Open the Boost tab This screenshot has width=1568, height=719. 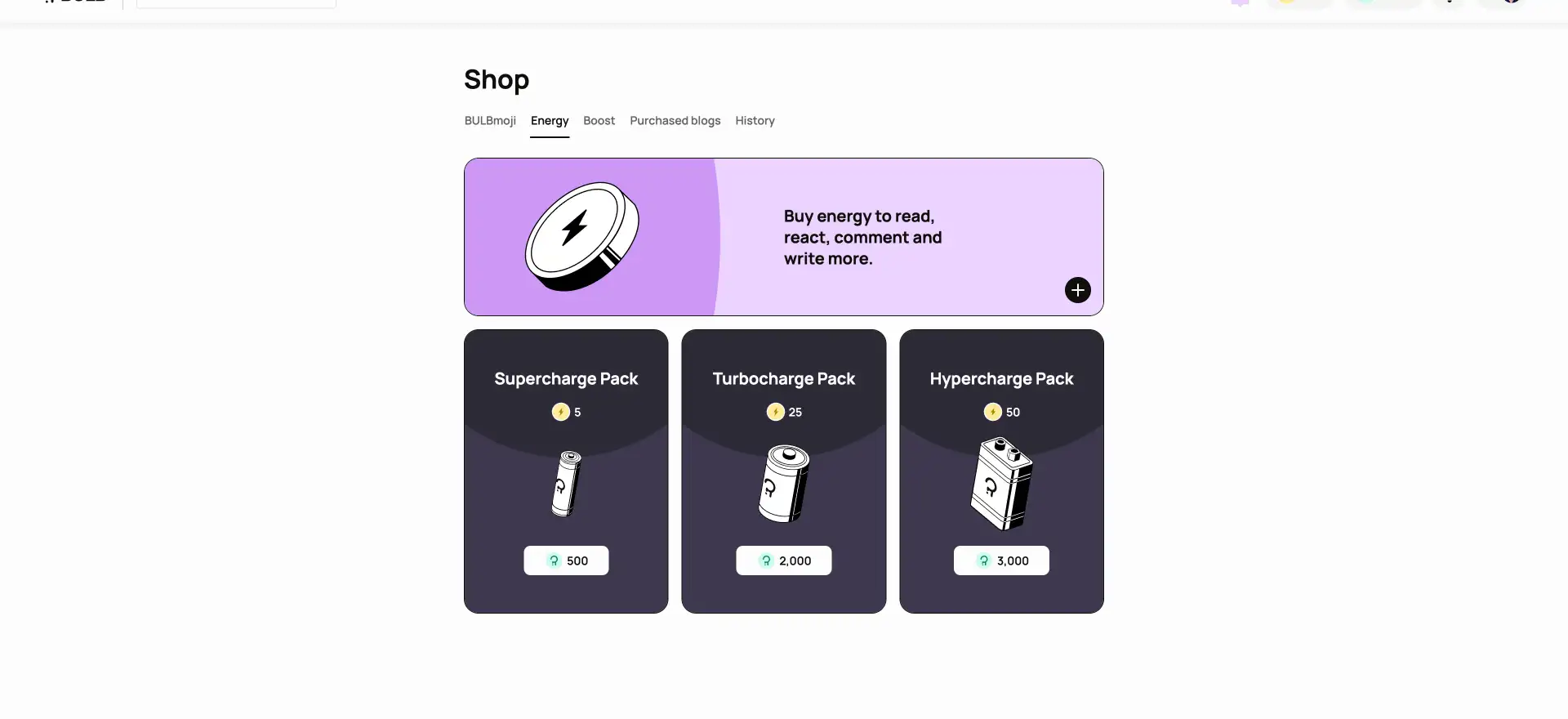tap(599, 121)
